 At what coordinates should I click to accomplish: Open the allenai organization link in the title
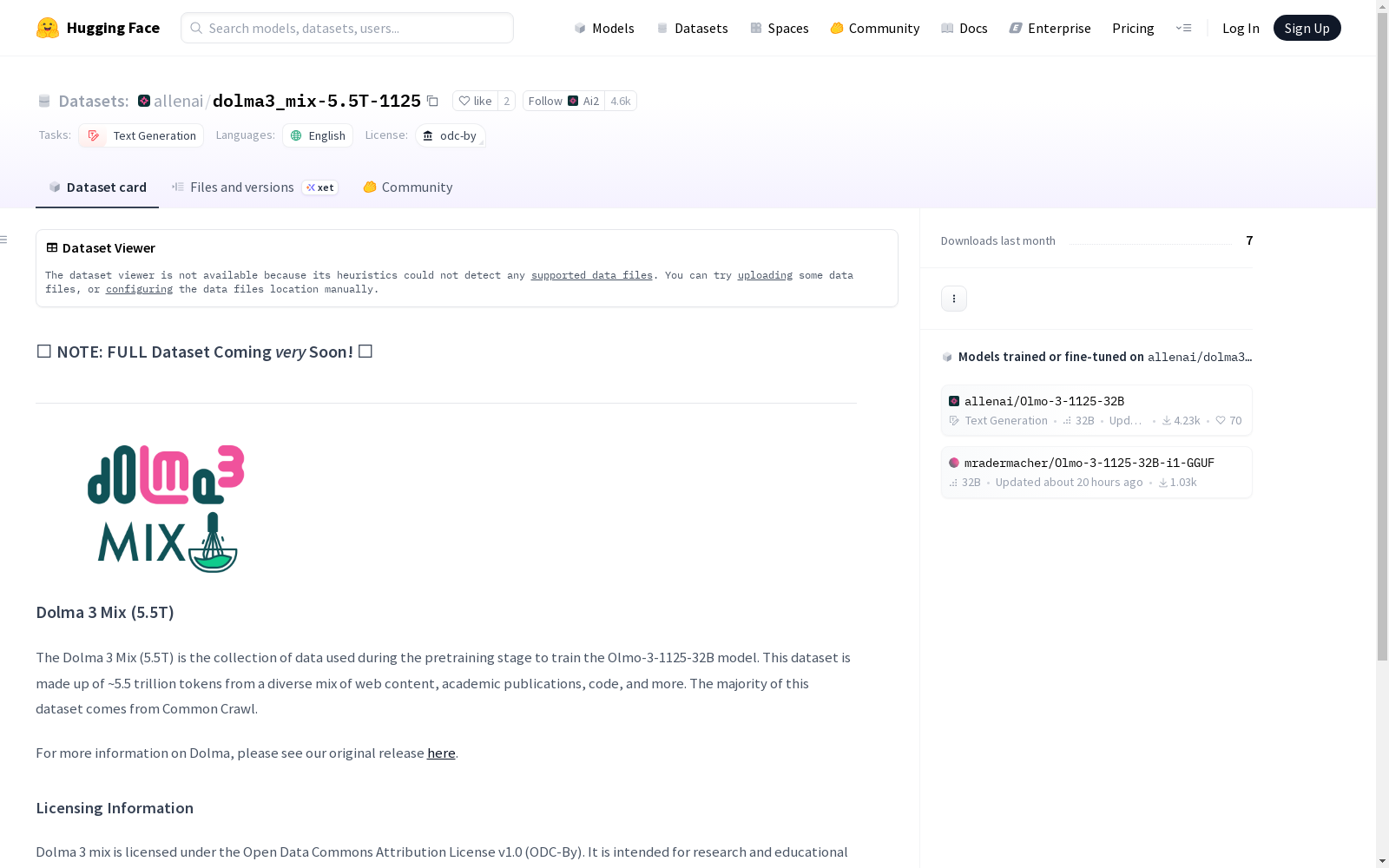click(x=178, y=101)
